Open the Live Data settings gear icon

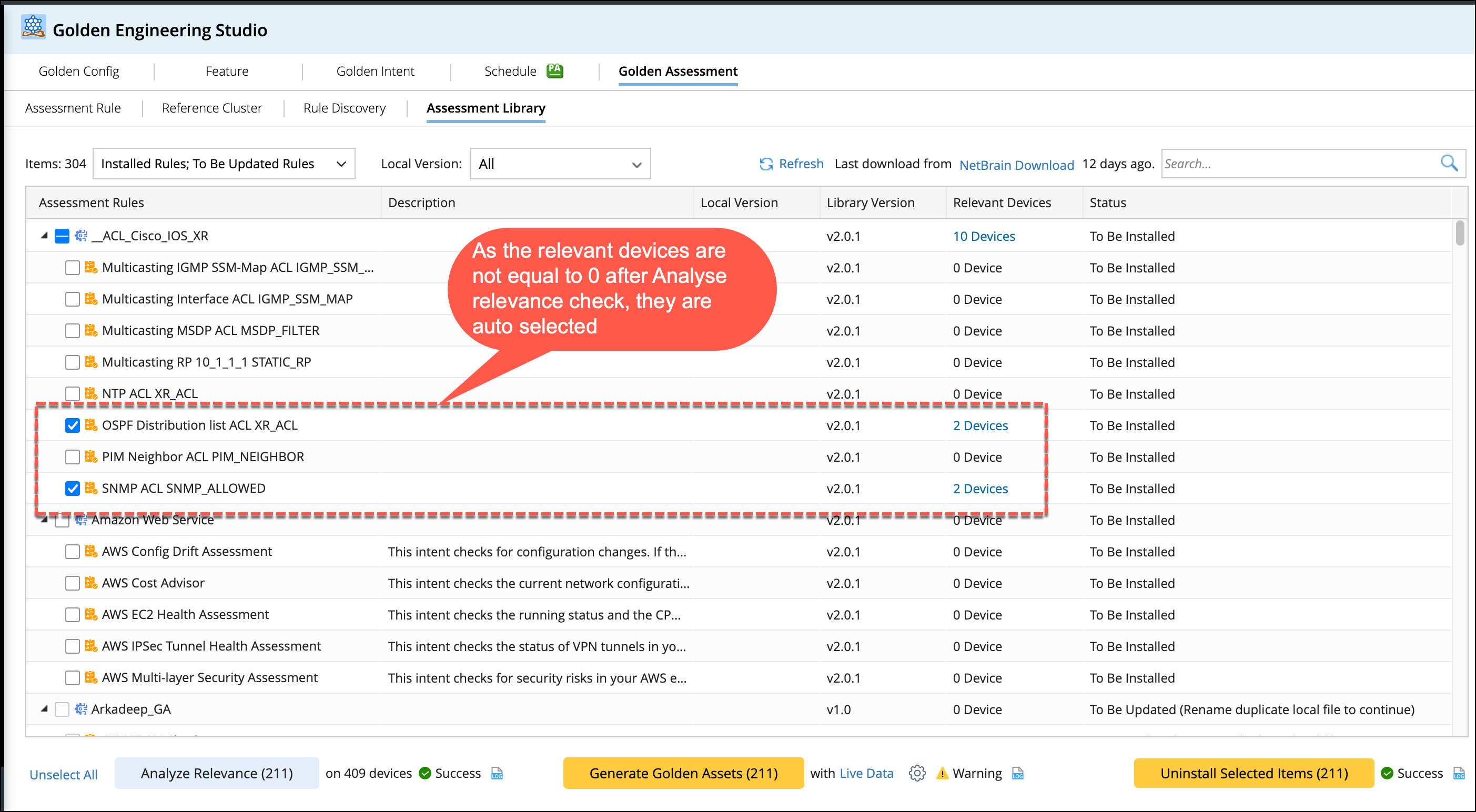[x=917, y=773]
